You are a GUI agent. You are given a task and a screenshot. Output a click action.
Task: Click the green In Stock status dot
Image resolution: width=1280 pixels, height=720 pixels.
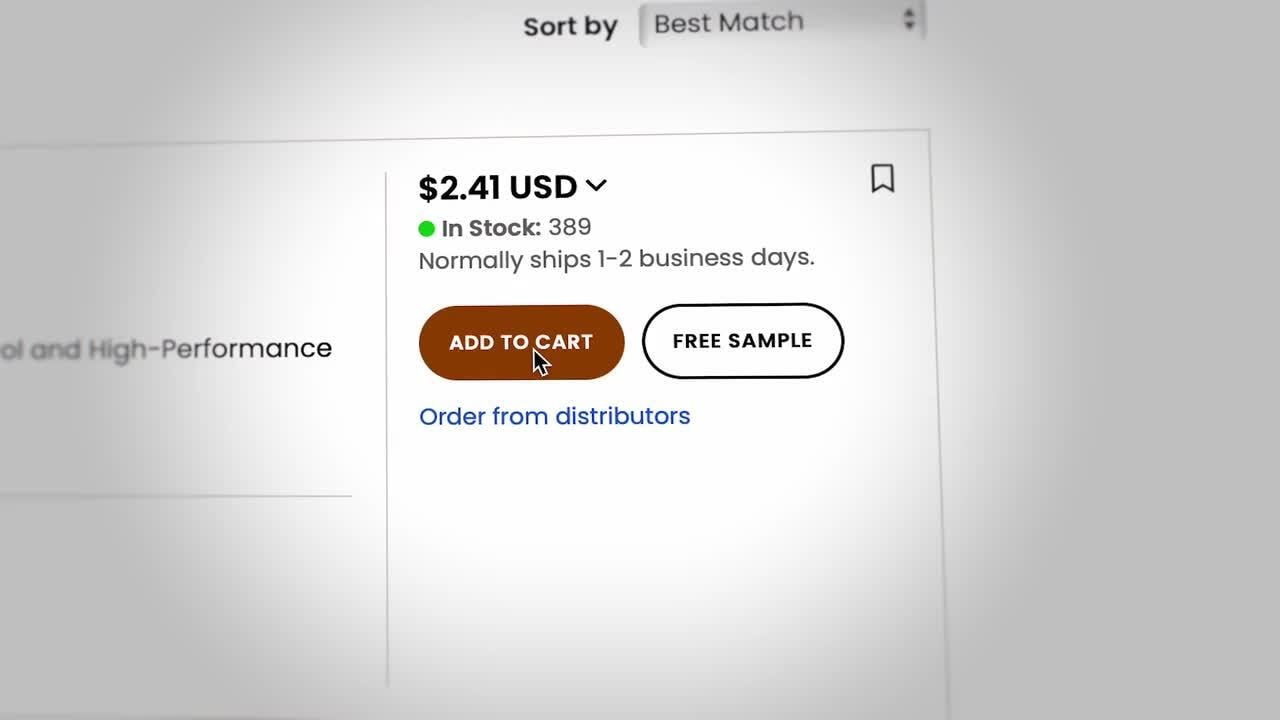point(427,229)
